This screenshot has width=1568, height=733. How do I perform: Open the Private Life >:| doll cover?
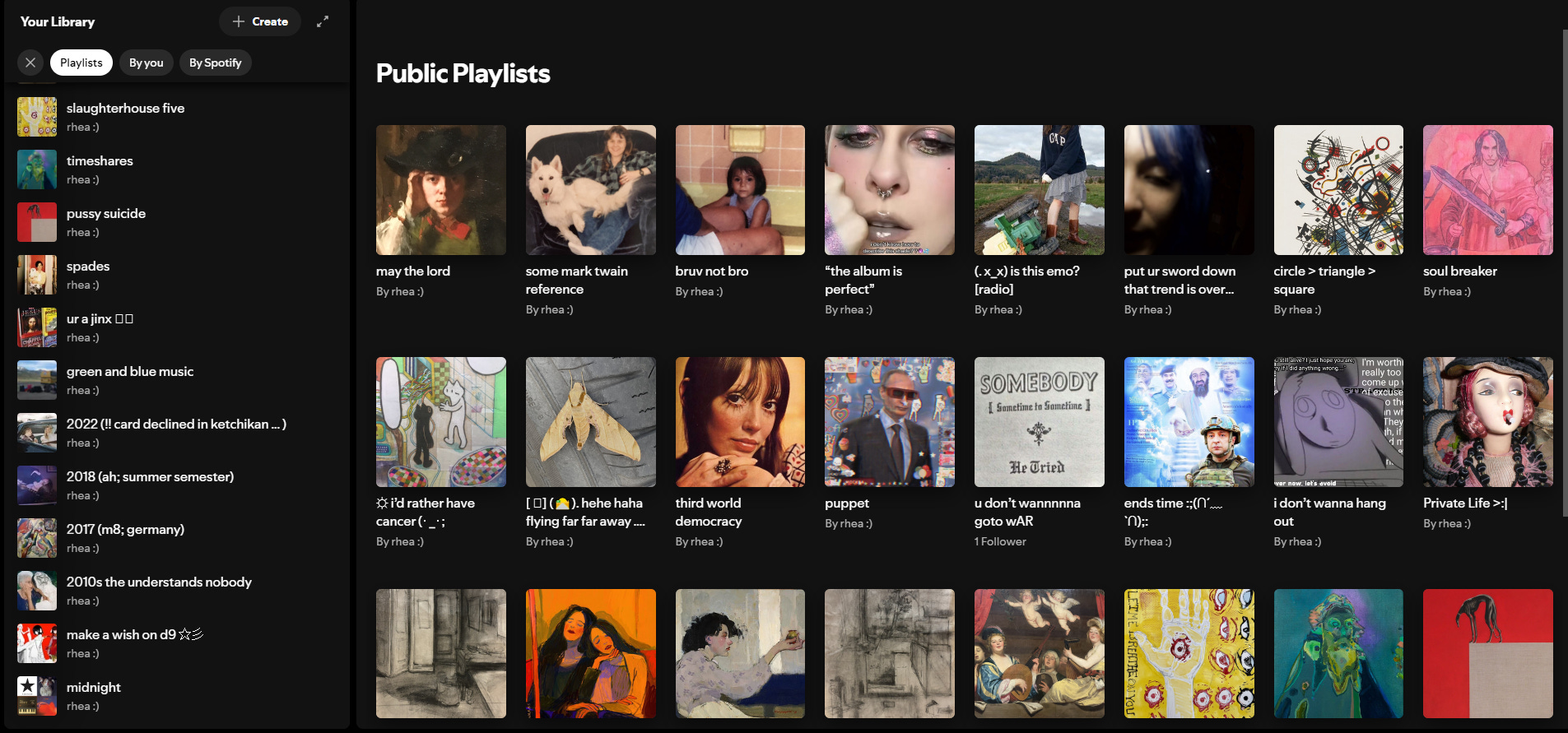point(1488,422)
